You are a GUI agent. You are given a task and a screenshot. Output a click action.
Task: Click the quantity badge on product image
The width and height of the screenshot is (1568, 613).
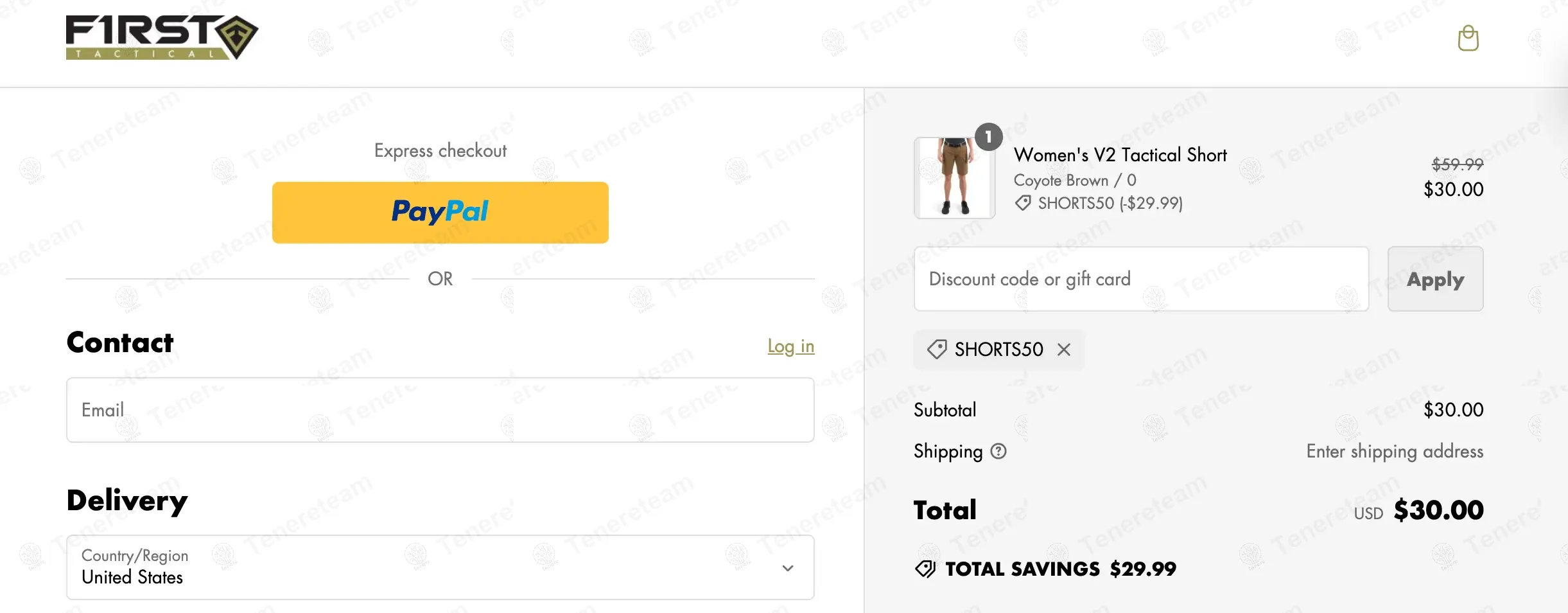988,137
